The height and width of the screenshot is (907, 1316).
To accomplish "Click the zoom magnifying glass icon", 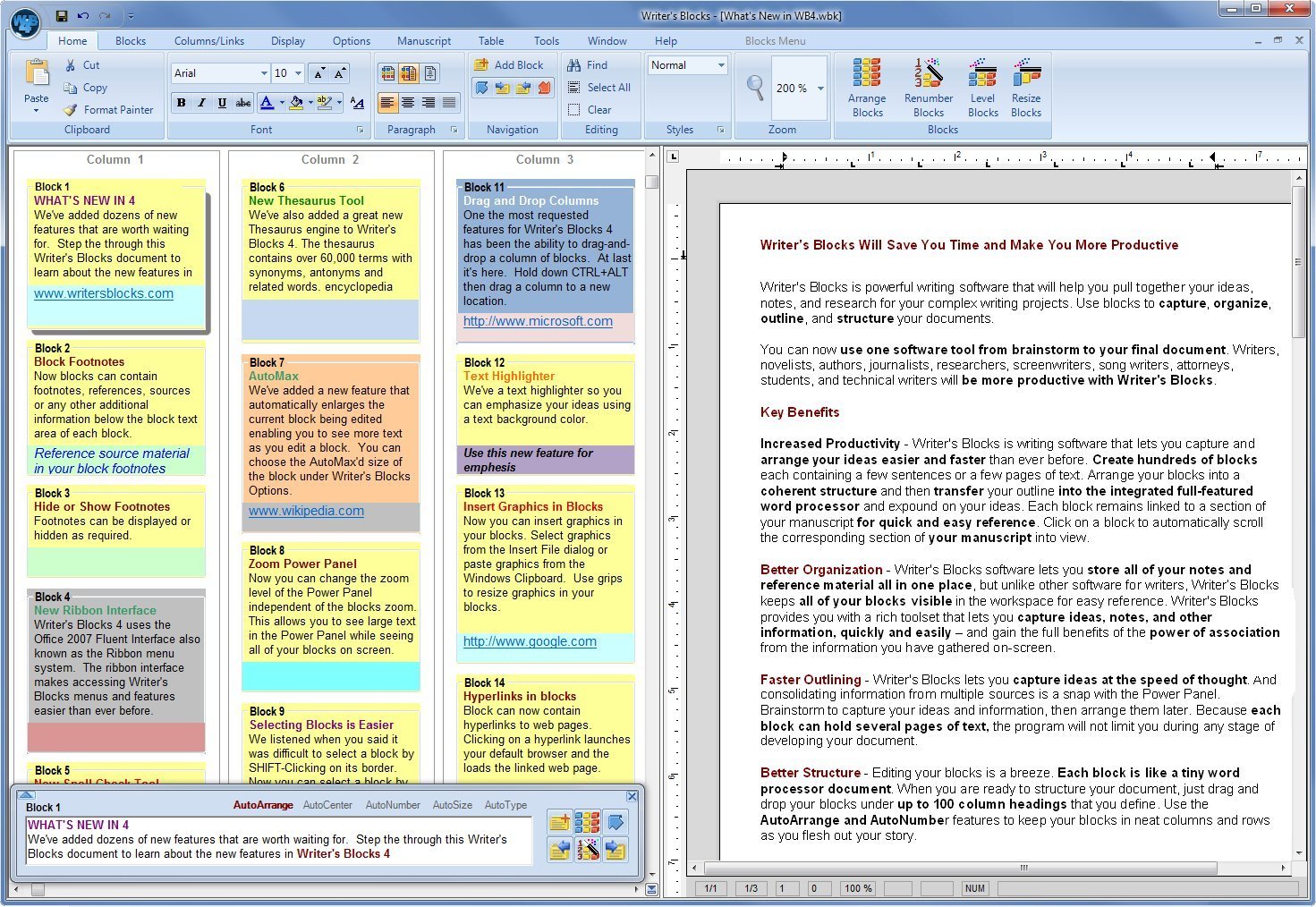I will coord(755,87).
